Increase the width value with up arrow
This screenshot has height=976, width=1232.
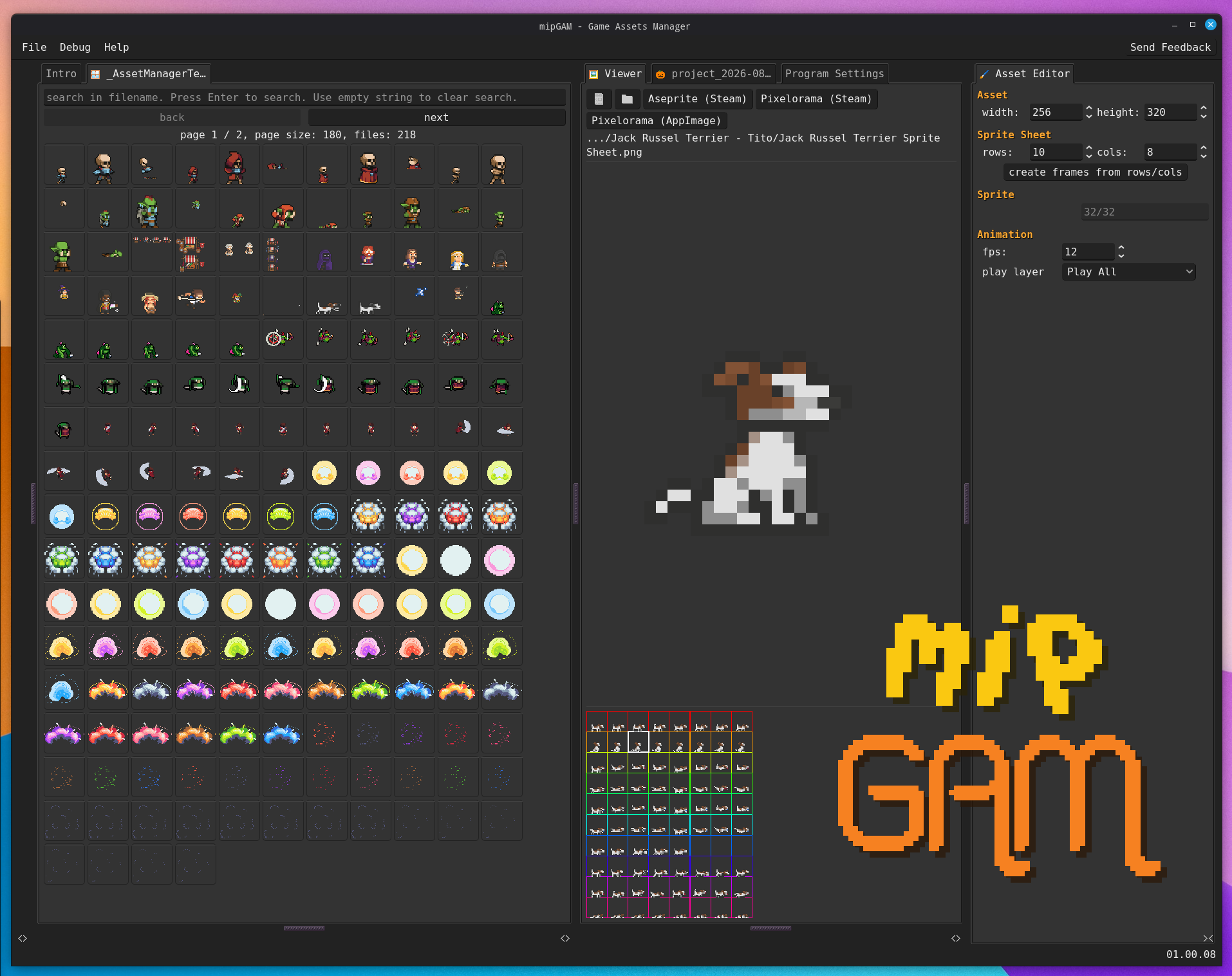tap(1089, 108)
